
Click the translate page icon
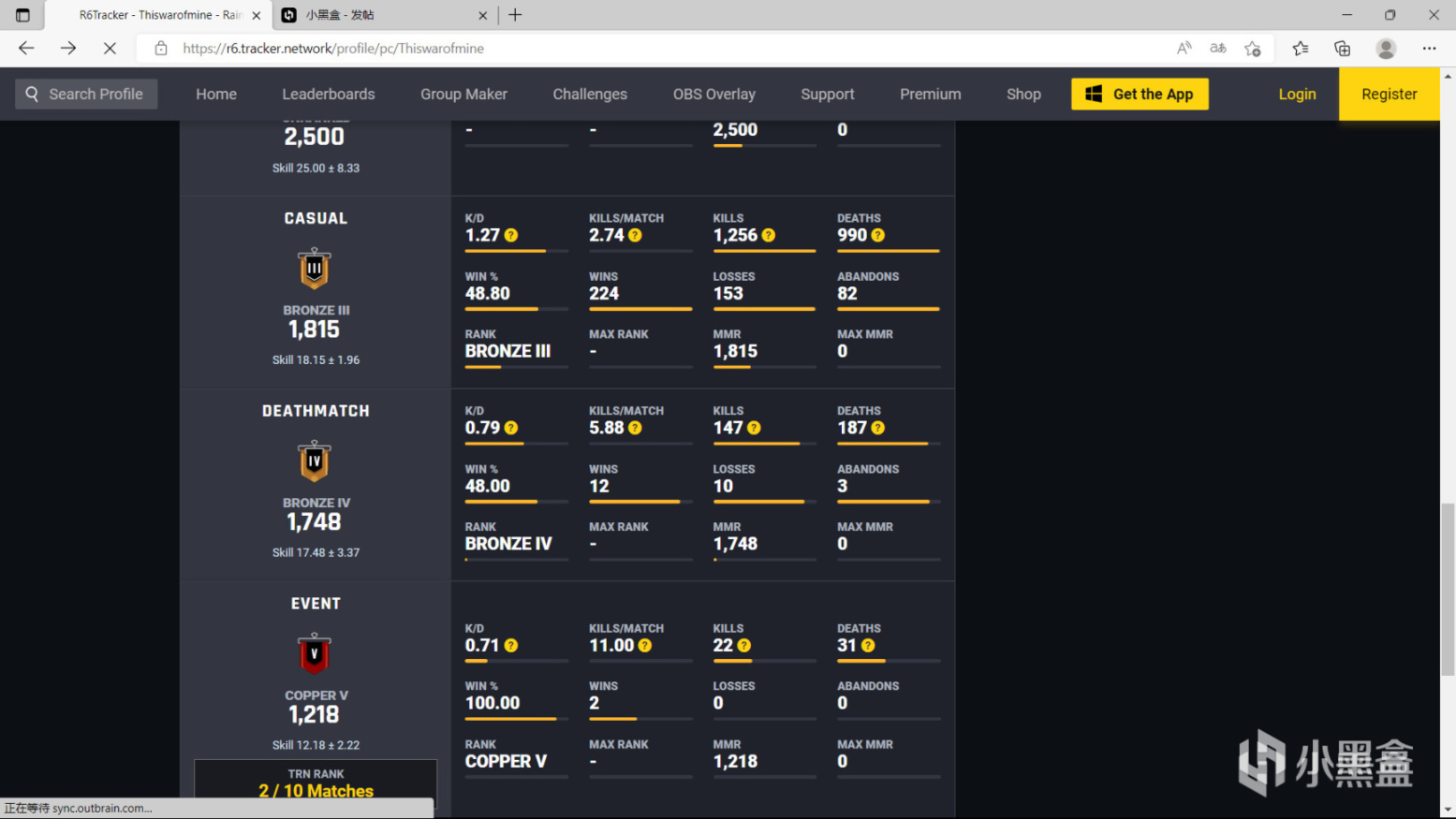click(x=1218, y=48)
